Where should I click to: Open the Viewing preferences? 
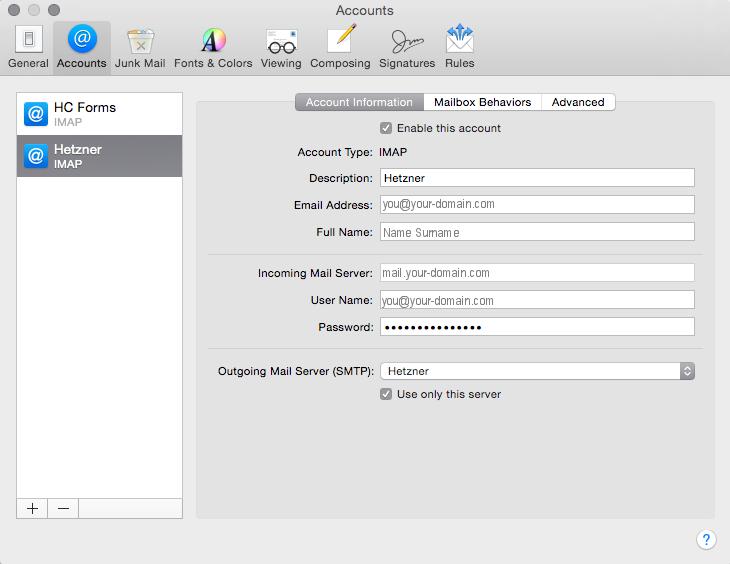coord(281,47)
